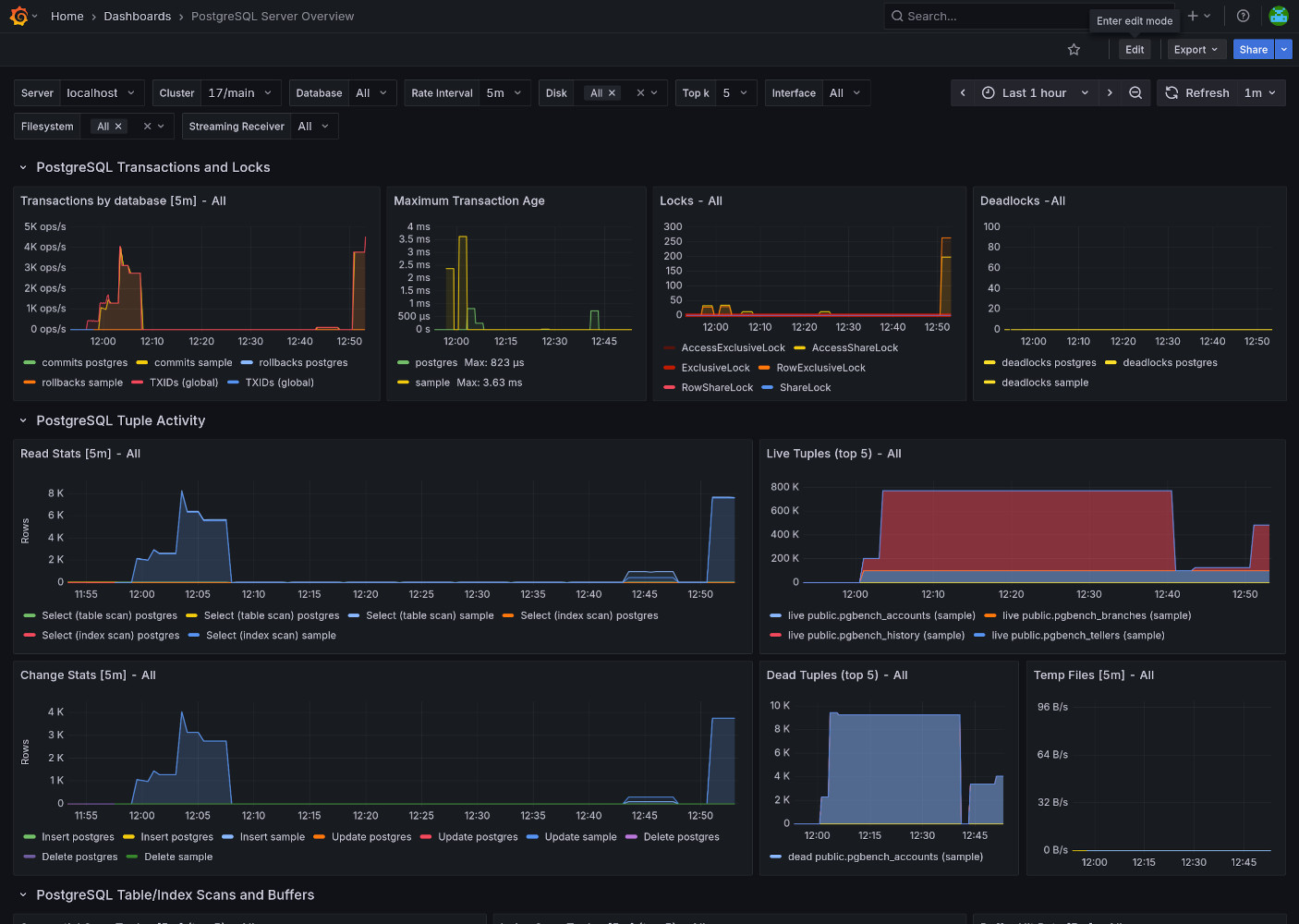
Task: Expand the Last 1 hour time picker
Action: pyautogui.click(x=1034, y=93)
